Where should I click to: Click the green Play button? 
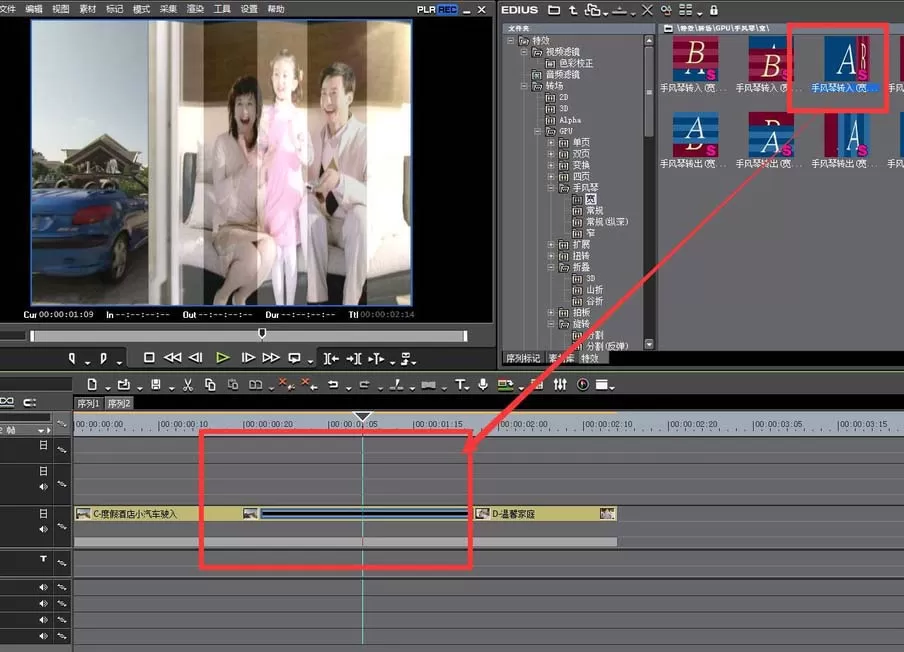point(223,358)
